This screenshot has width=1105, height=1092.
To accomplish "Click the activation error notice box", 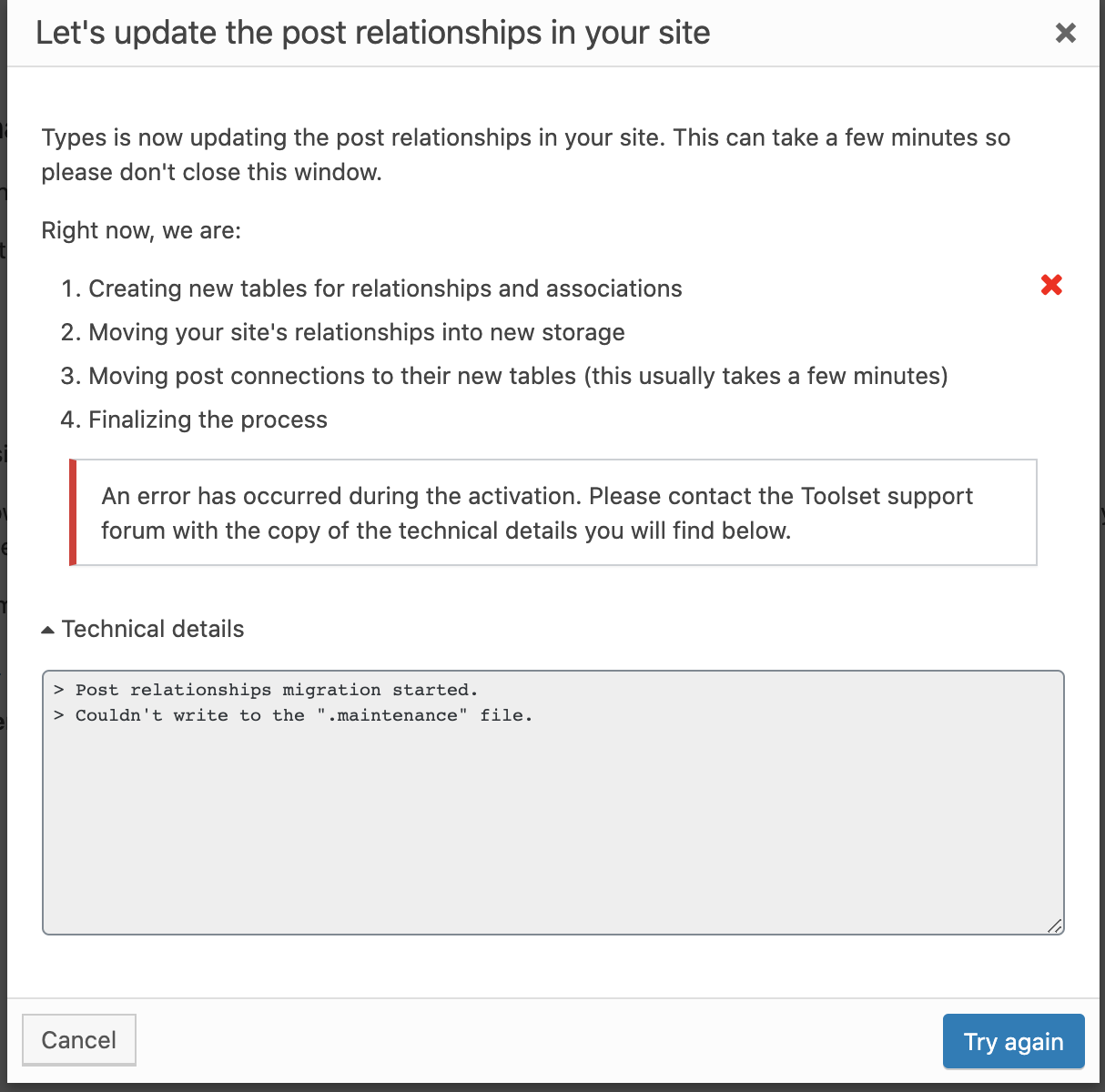I will pyautogui.click(x=553, y=512).
